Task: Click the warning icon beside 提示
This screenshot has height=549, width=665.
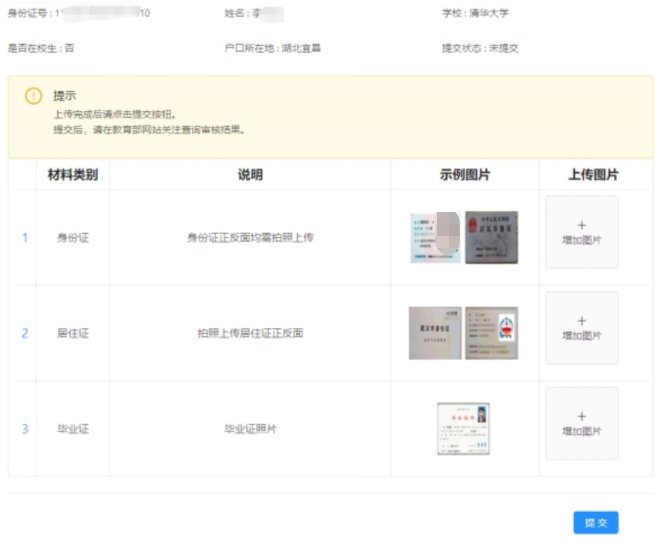Action: [33, 96]
